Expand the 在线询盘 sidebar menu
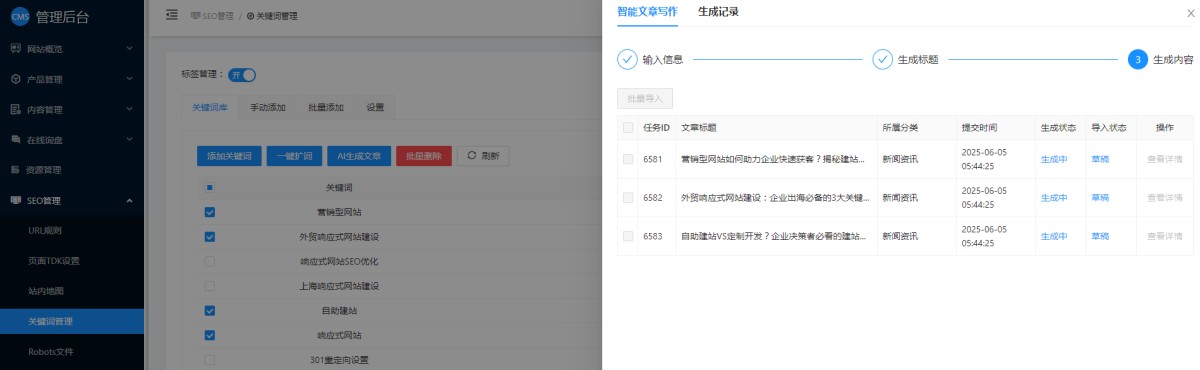This screenshot has width=1200, height=370. (x=72, y=139)
